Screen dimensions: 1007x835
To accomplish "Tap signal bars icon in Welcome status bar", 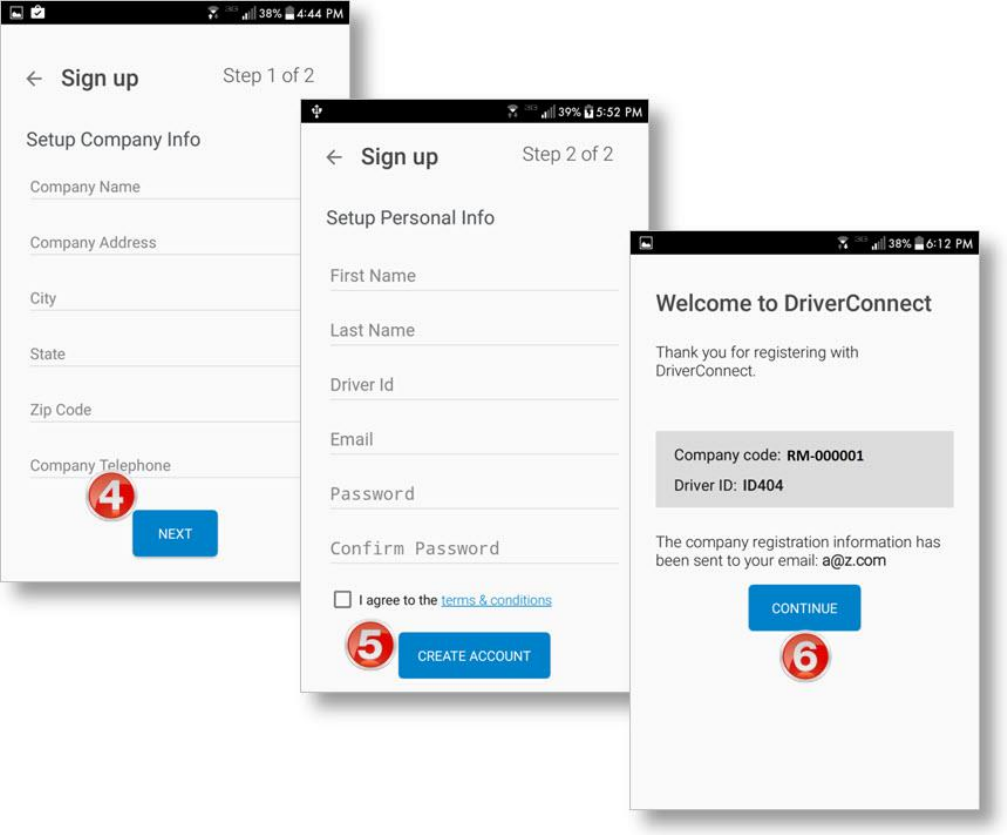I will click(x=878, y=243).
